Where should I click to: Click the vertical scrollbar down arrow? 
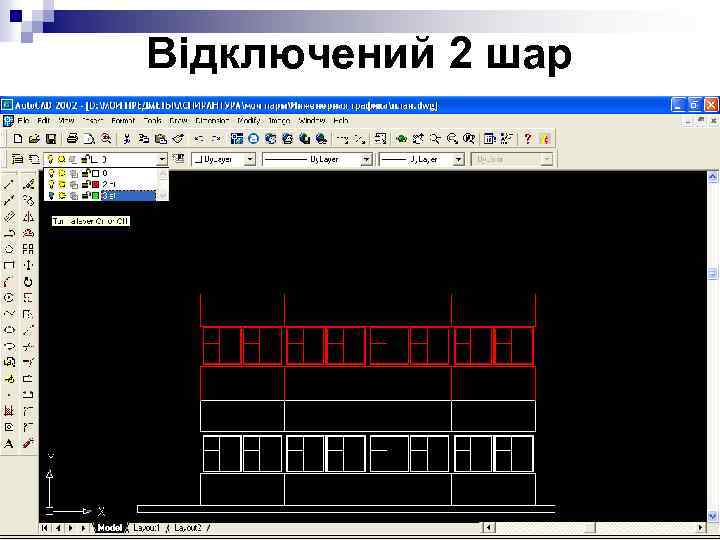(713, 516)
